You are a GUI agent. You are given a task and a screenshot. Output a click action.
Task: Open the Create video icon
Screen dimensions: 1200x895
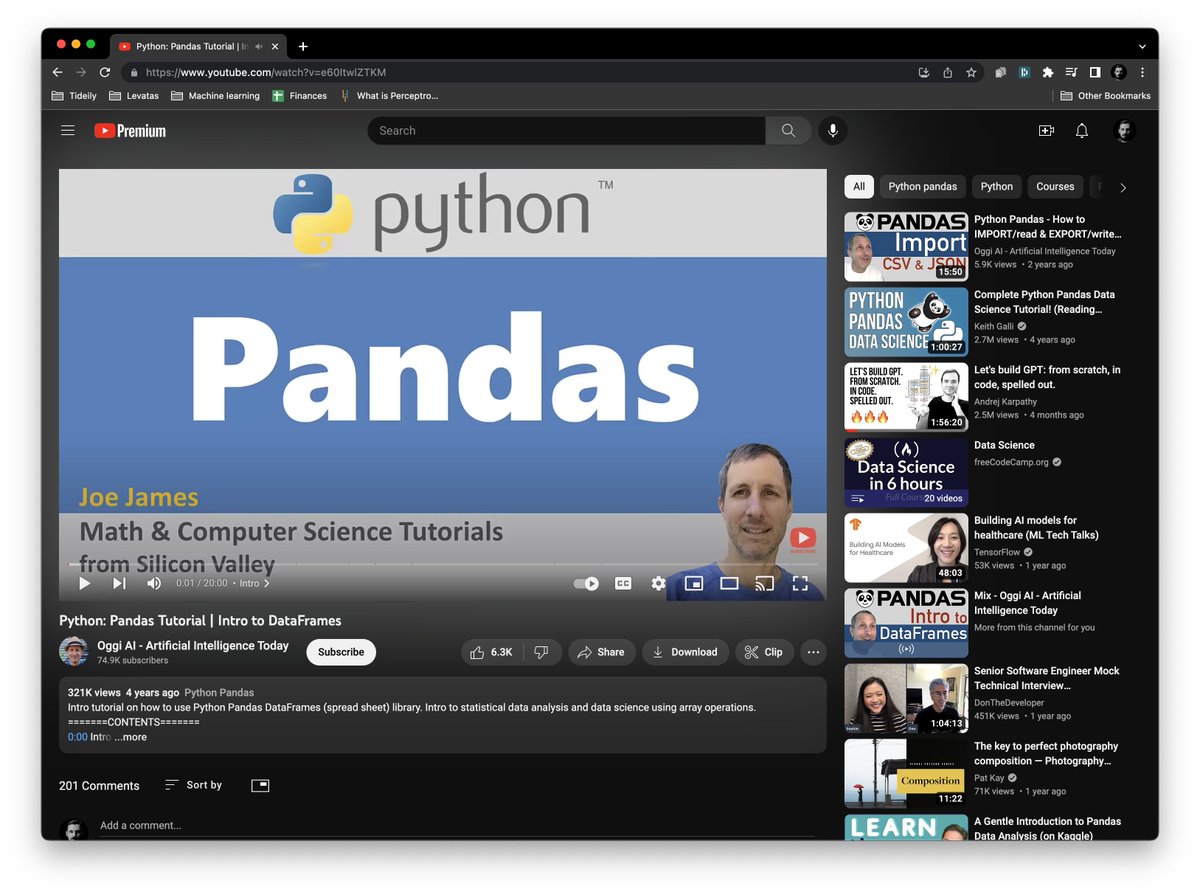[1046, 131]
